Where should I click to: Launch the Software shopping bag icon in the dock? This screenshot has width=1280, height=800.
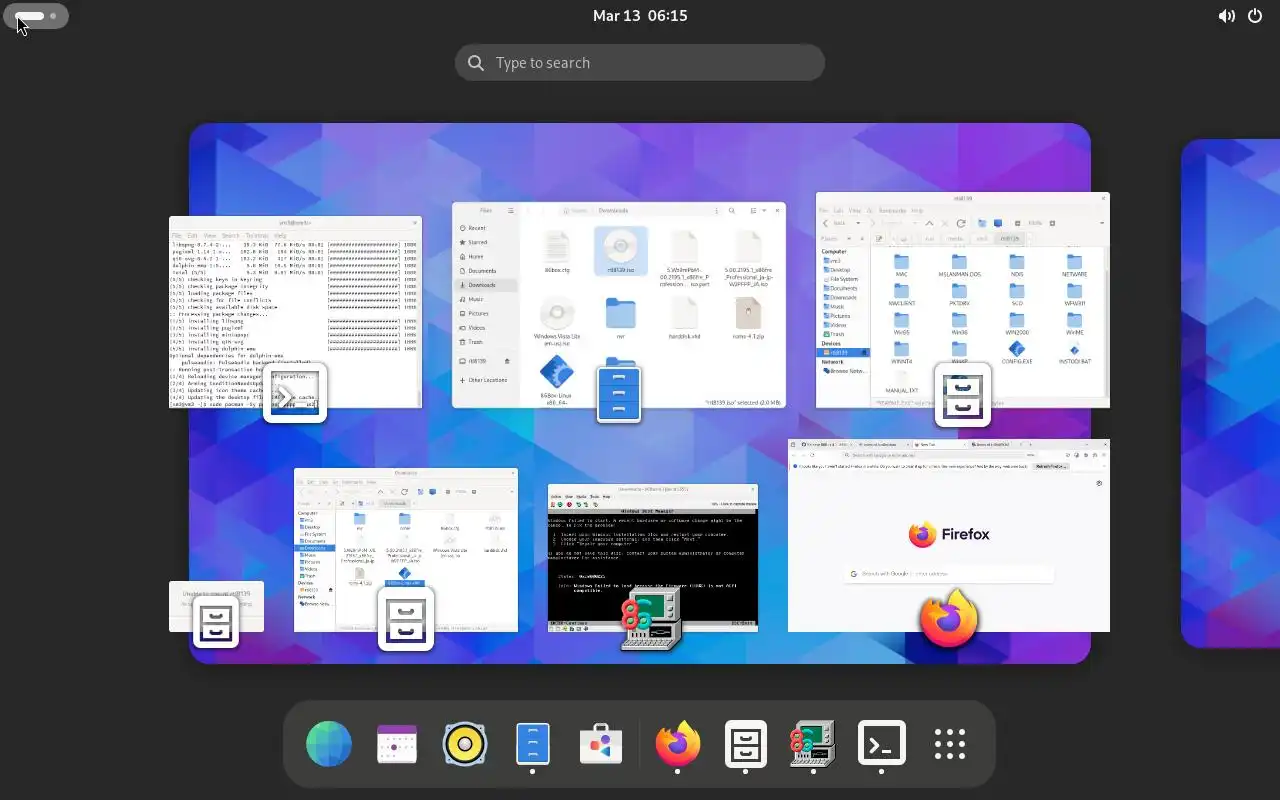(601, 745)
